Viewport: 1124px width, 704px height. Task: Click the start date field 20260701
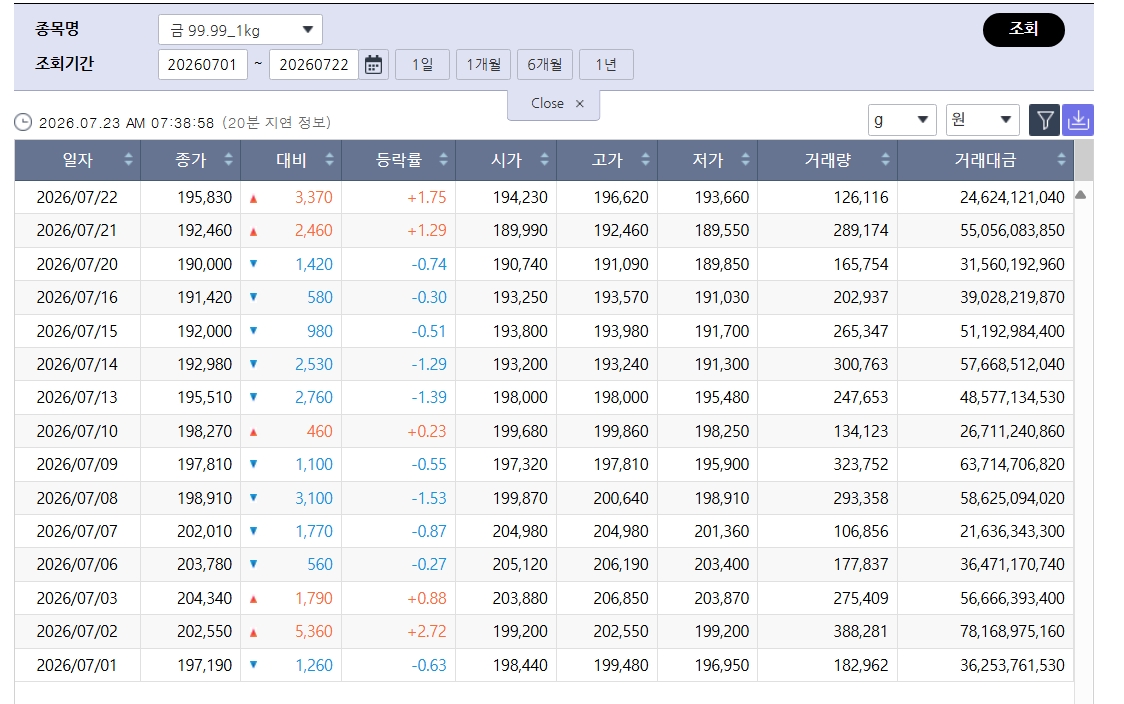[202, 65]
